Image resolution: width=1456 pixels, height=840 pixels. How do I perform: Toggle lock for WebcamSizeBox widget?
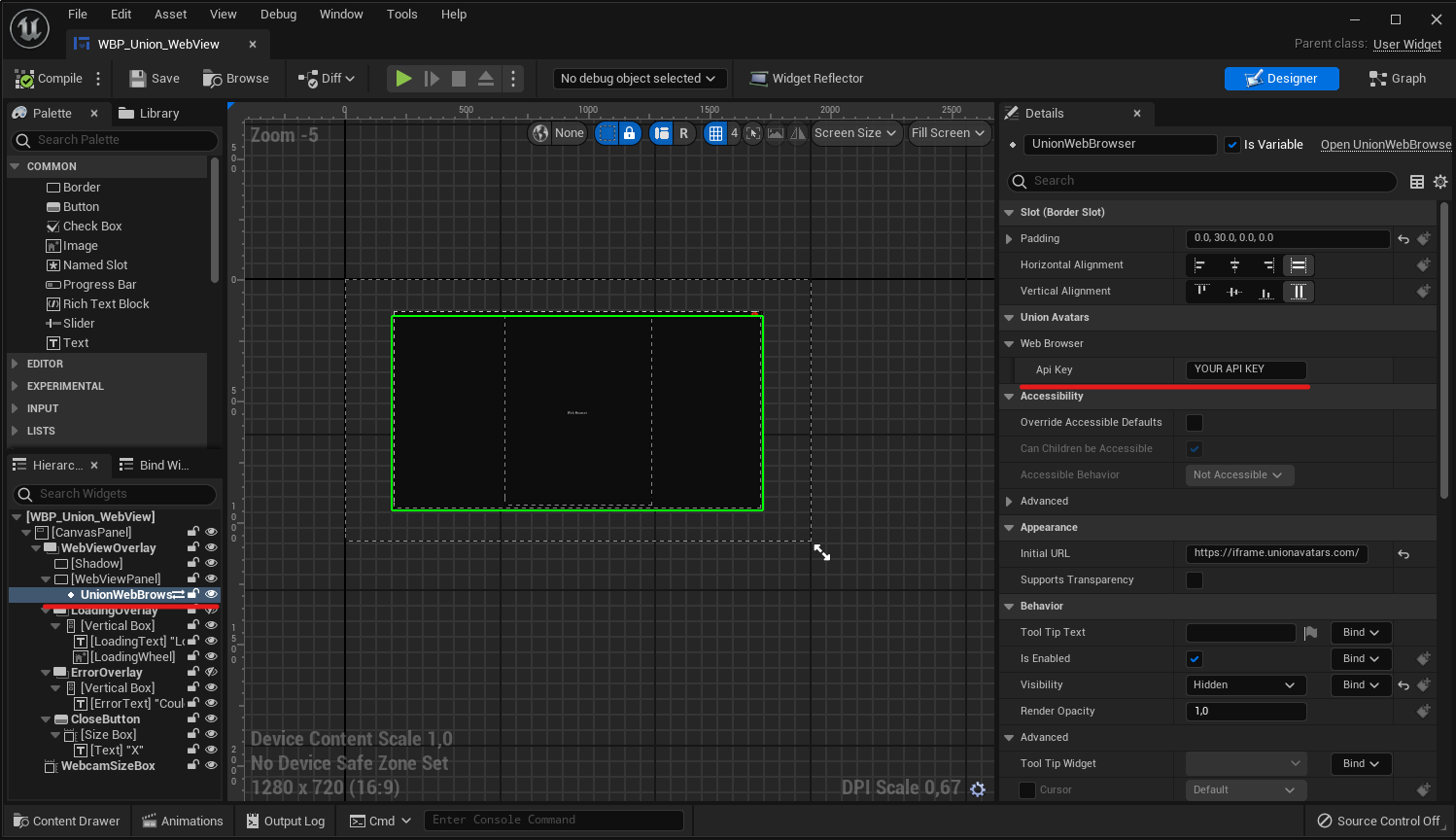pos(193,765)
